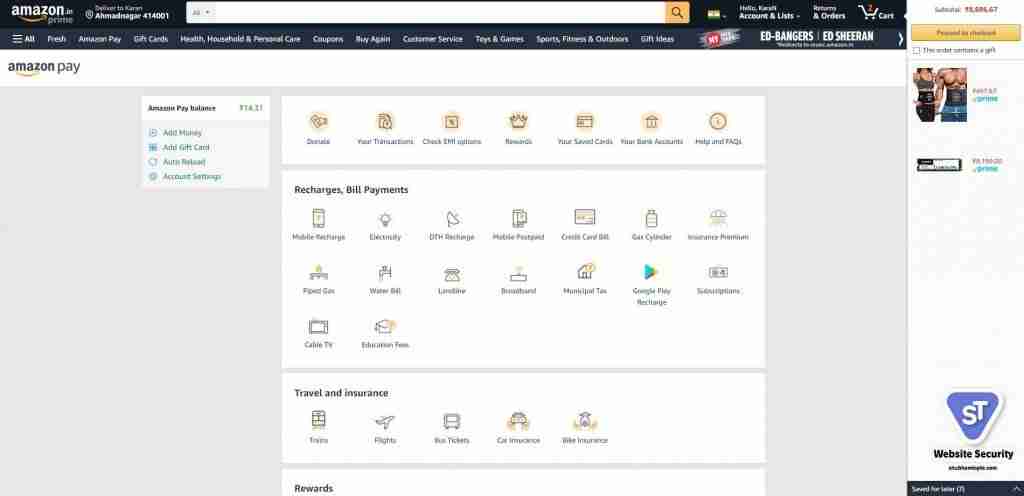Go to Amazon Pay nav item

100,39
